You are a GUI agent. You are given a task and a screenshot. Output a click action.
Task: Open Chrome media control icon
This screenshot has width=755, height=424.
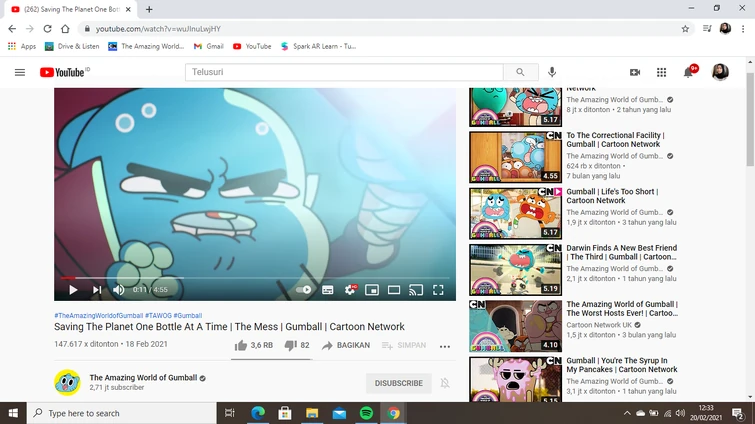[x=707, y=29]
